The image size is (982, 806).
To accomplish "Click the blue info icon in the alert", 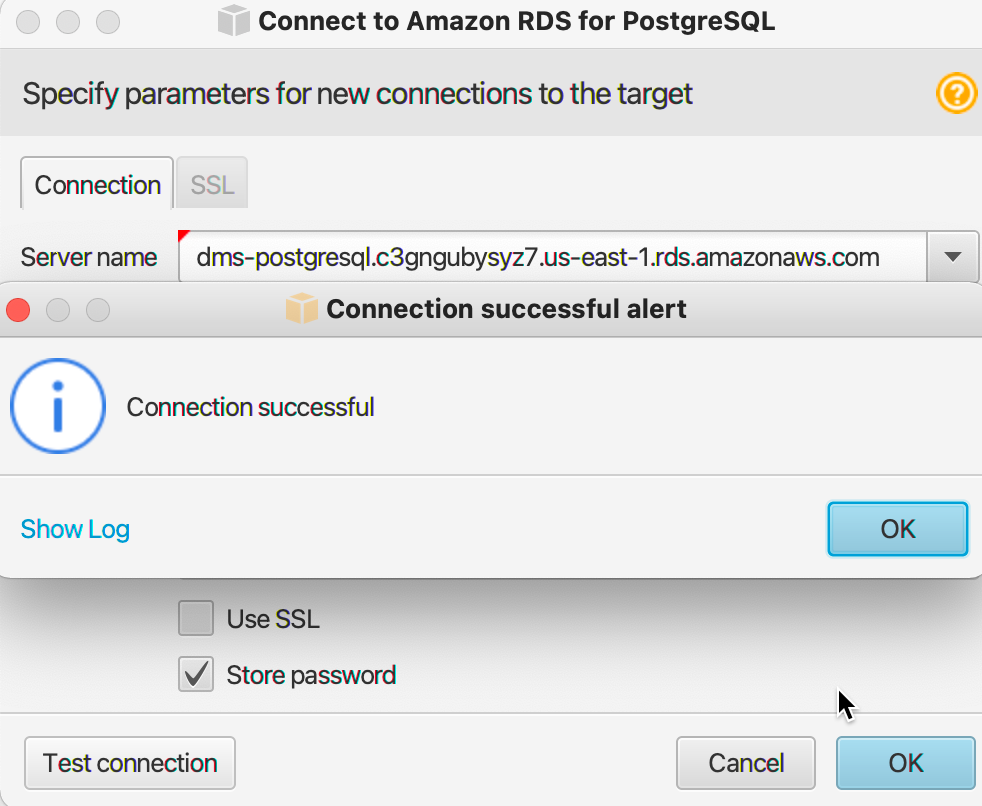I will click(x=58, y=406).
